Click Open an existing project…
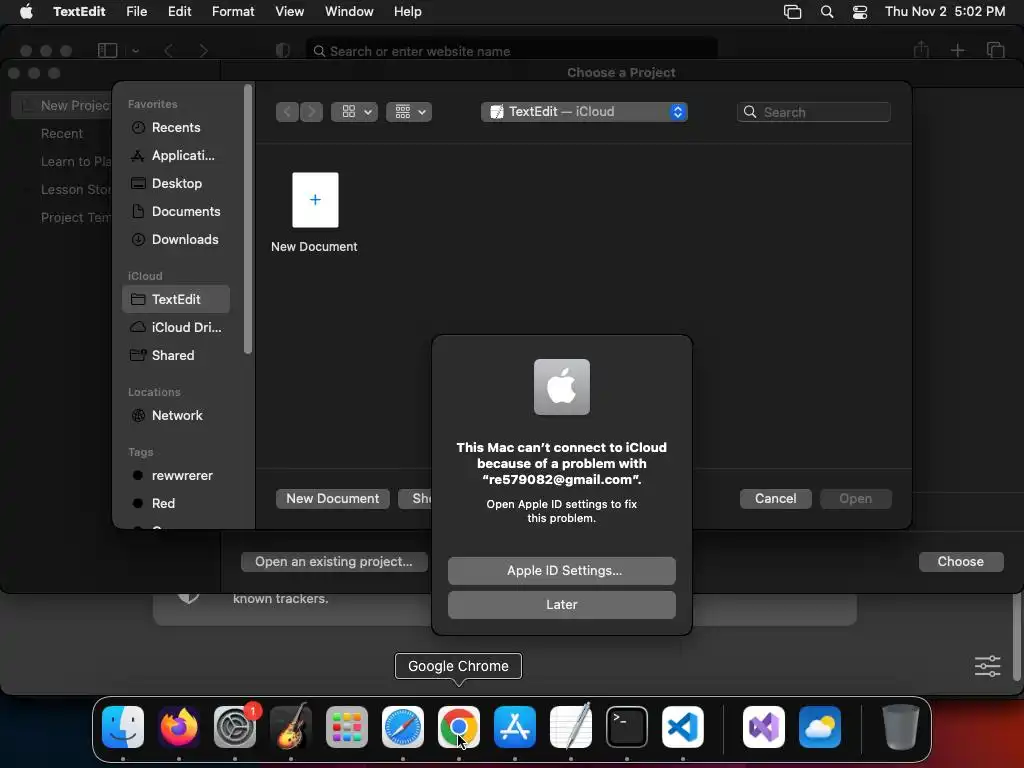Viewport: 1024px width, 768px height. pos(334,562)
